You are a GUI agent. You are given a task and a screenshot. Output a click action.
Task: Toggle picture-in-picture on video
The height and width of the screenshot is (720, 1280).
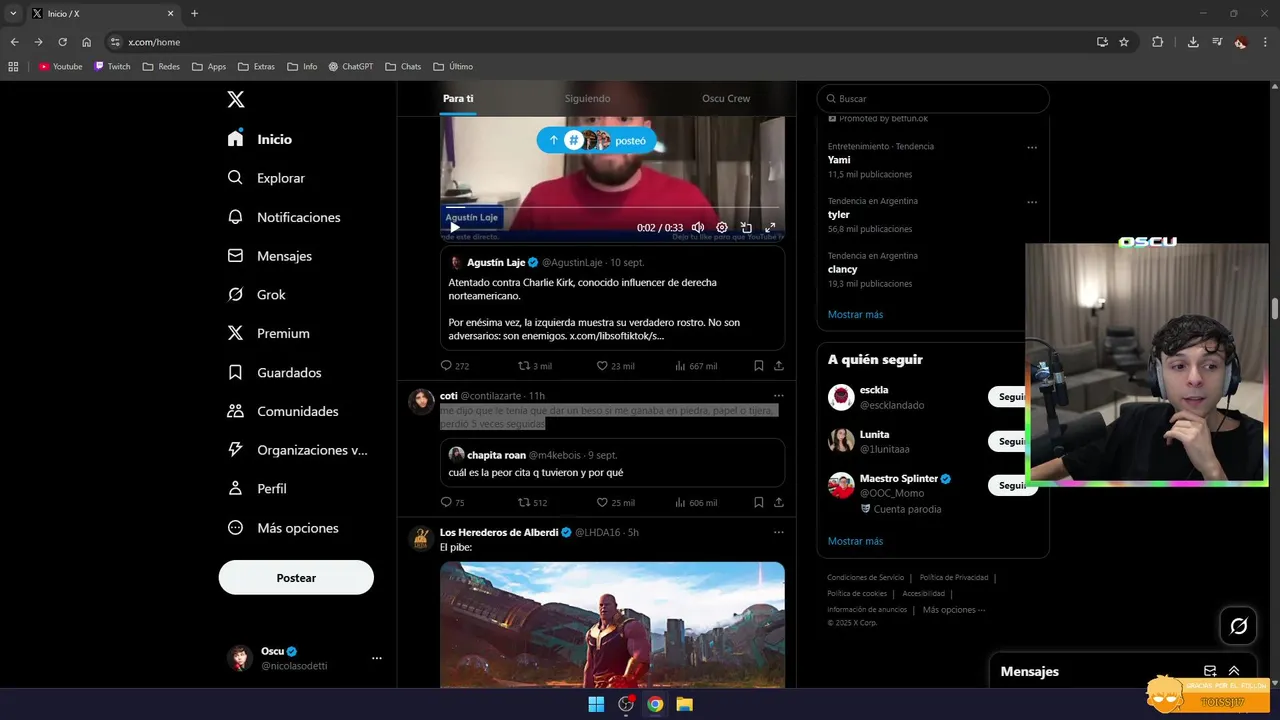[x=746, y=227]
